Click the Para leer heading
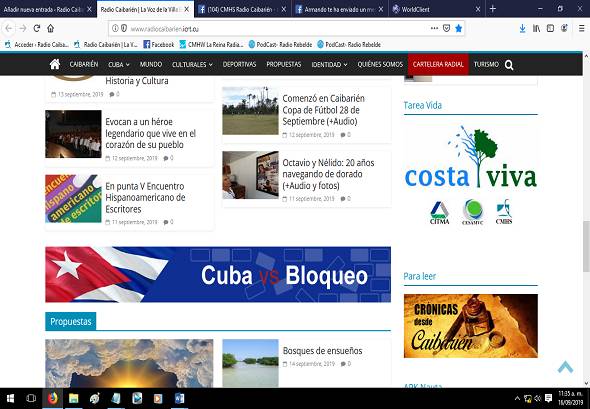Viewport: 590px width, 409px height. click(x=420, y=276)
